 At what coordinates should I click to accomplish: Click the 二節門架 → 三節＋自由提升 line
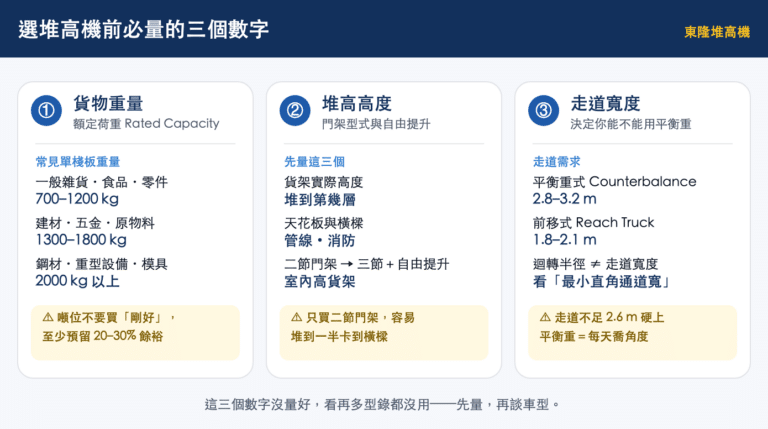[x=366, y=264]
